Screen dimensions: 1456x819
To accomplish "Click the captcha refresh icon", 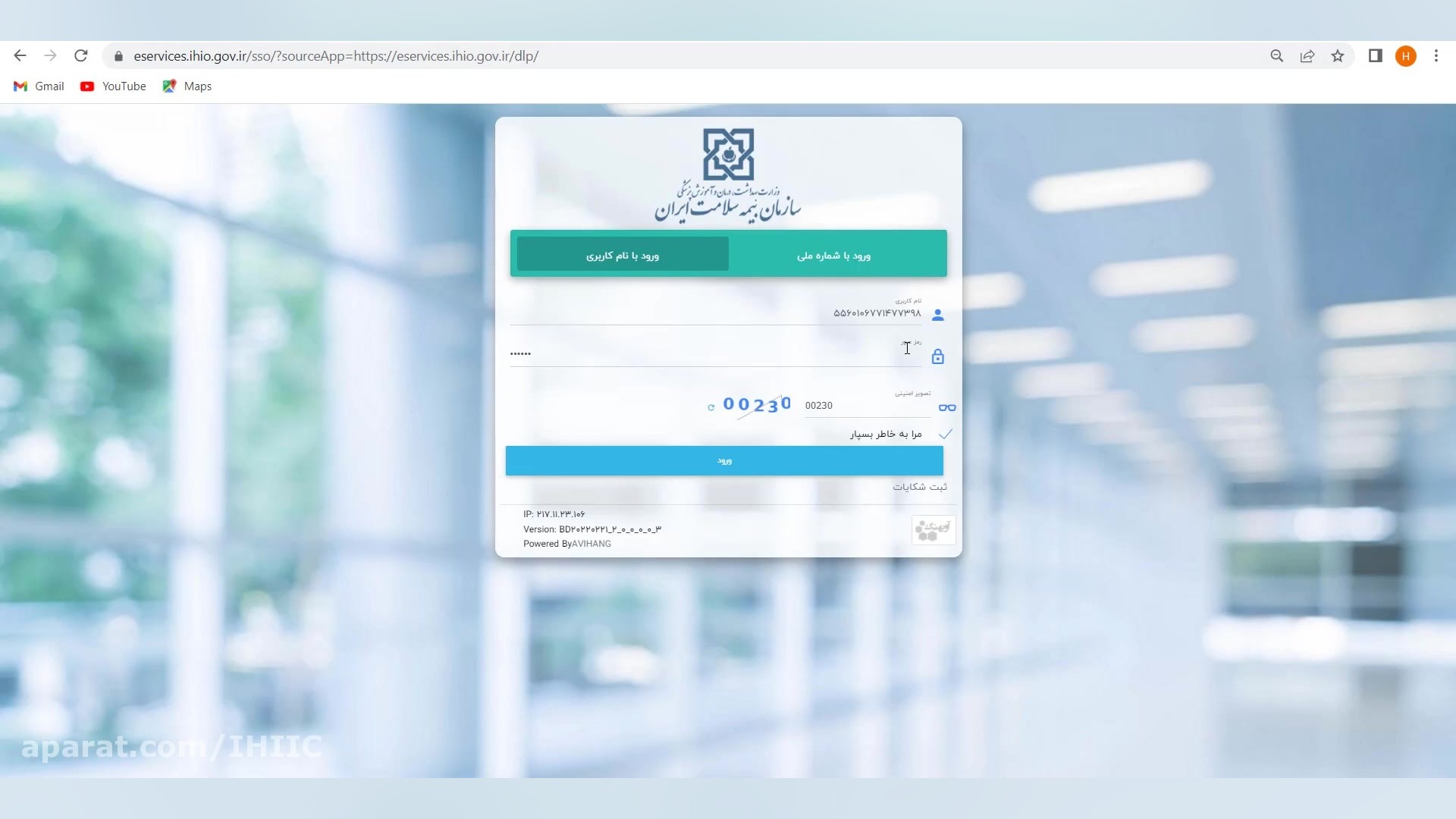I will [711, 407].
